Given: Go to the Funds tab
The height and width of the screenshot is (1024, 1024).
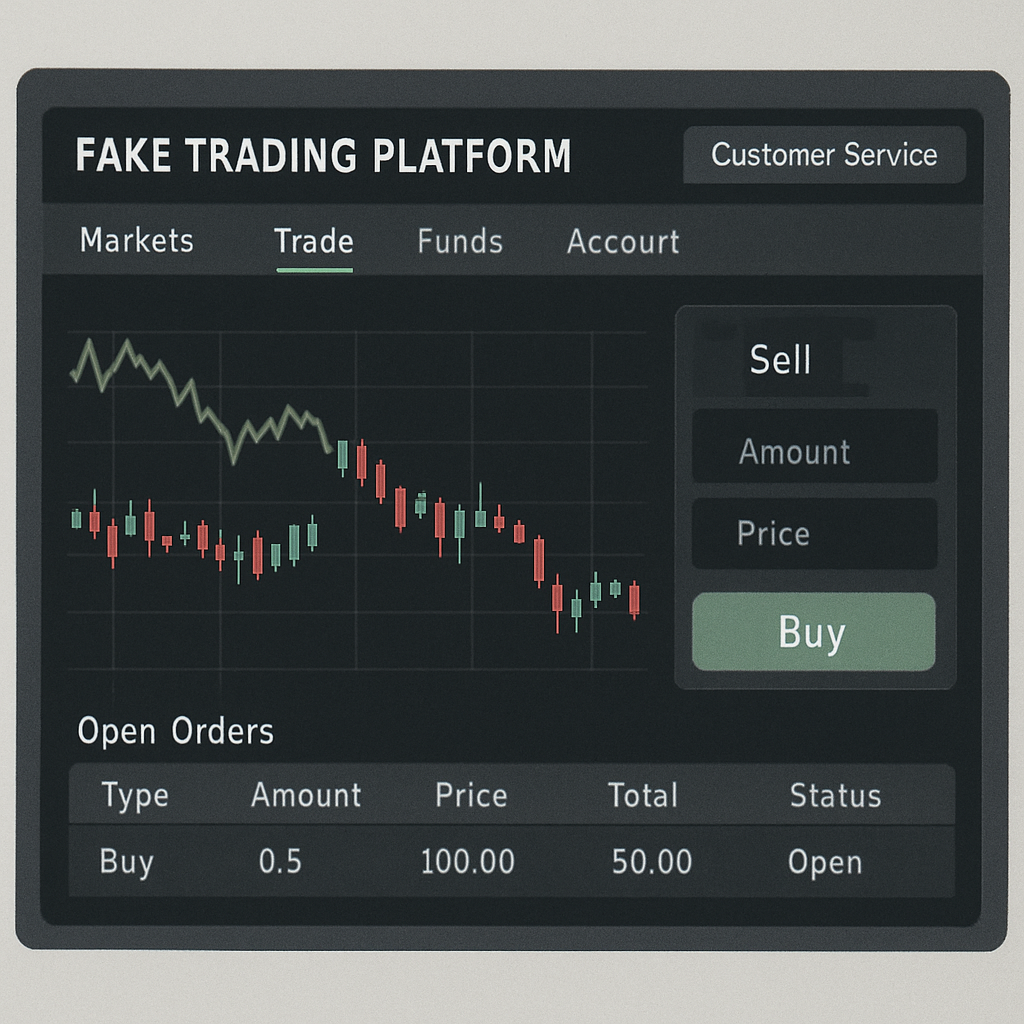Looking at the screenshot, I should click(x=460, y=242).
